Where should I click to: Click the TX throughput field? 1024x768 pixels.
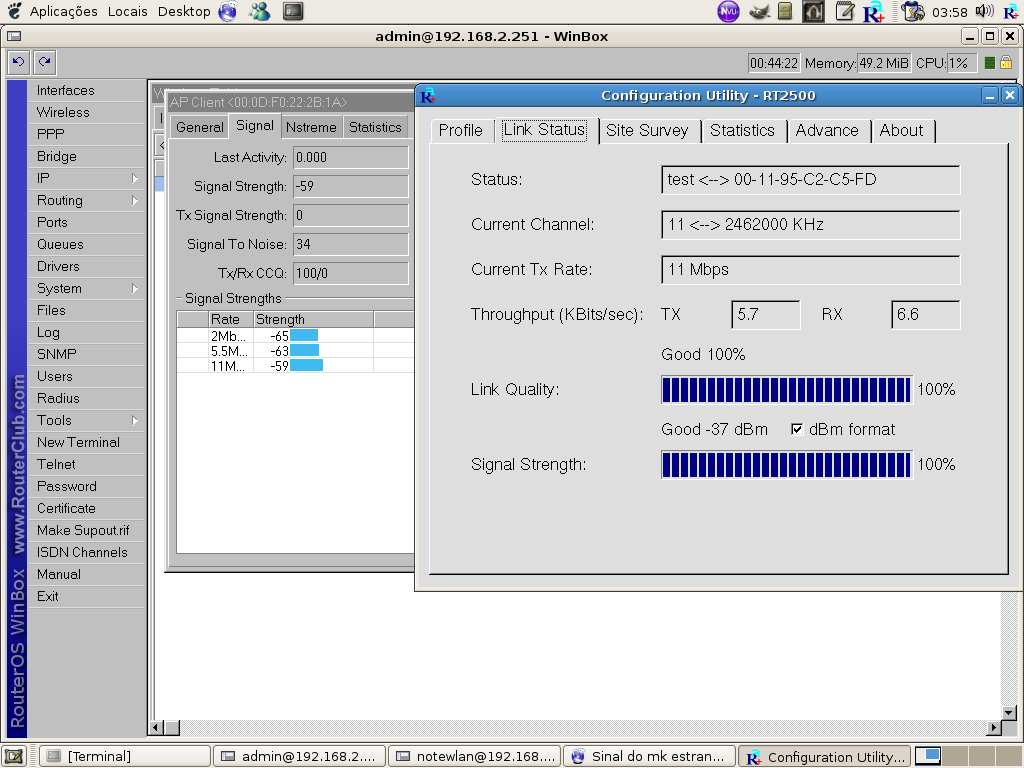[x=765, y=315]
